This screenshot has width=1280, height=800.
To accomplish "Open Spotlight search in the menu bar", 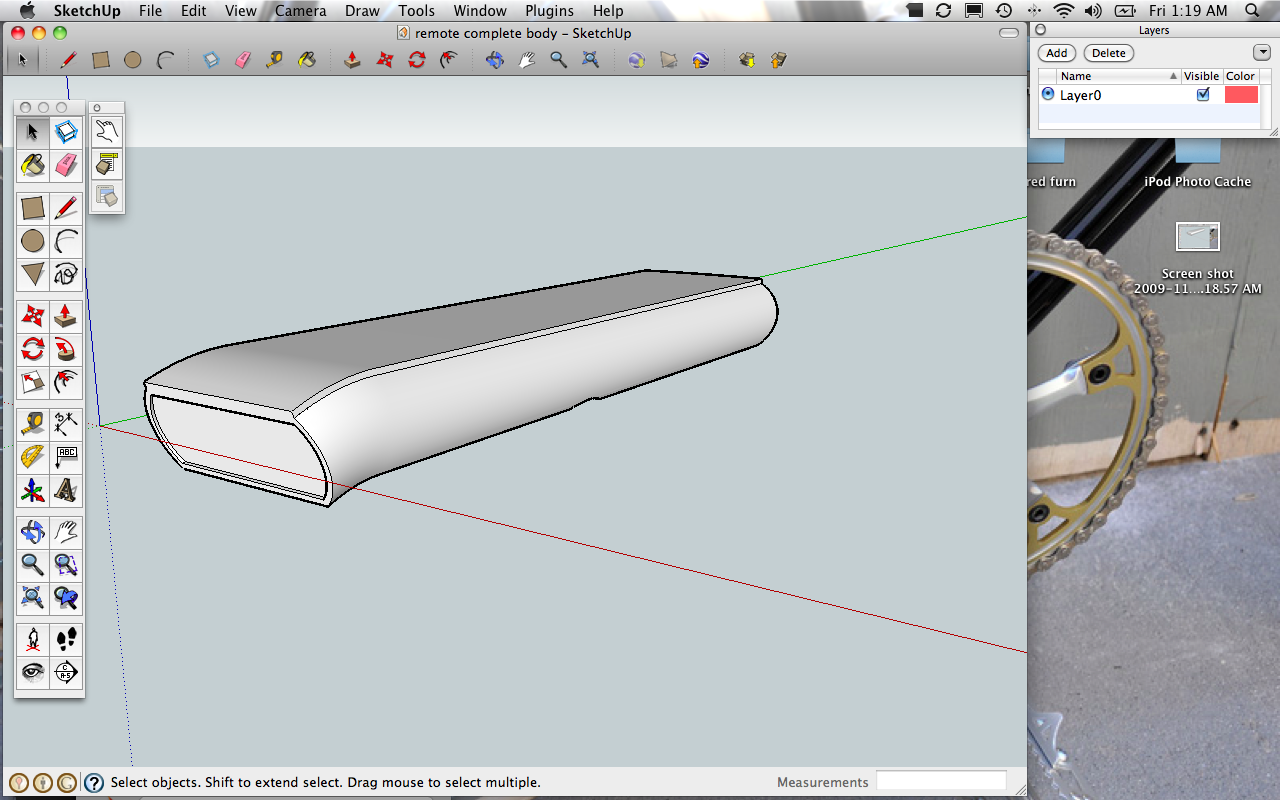I will click(x=1254, y=11).
